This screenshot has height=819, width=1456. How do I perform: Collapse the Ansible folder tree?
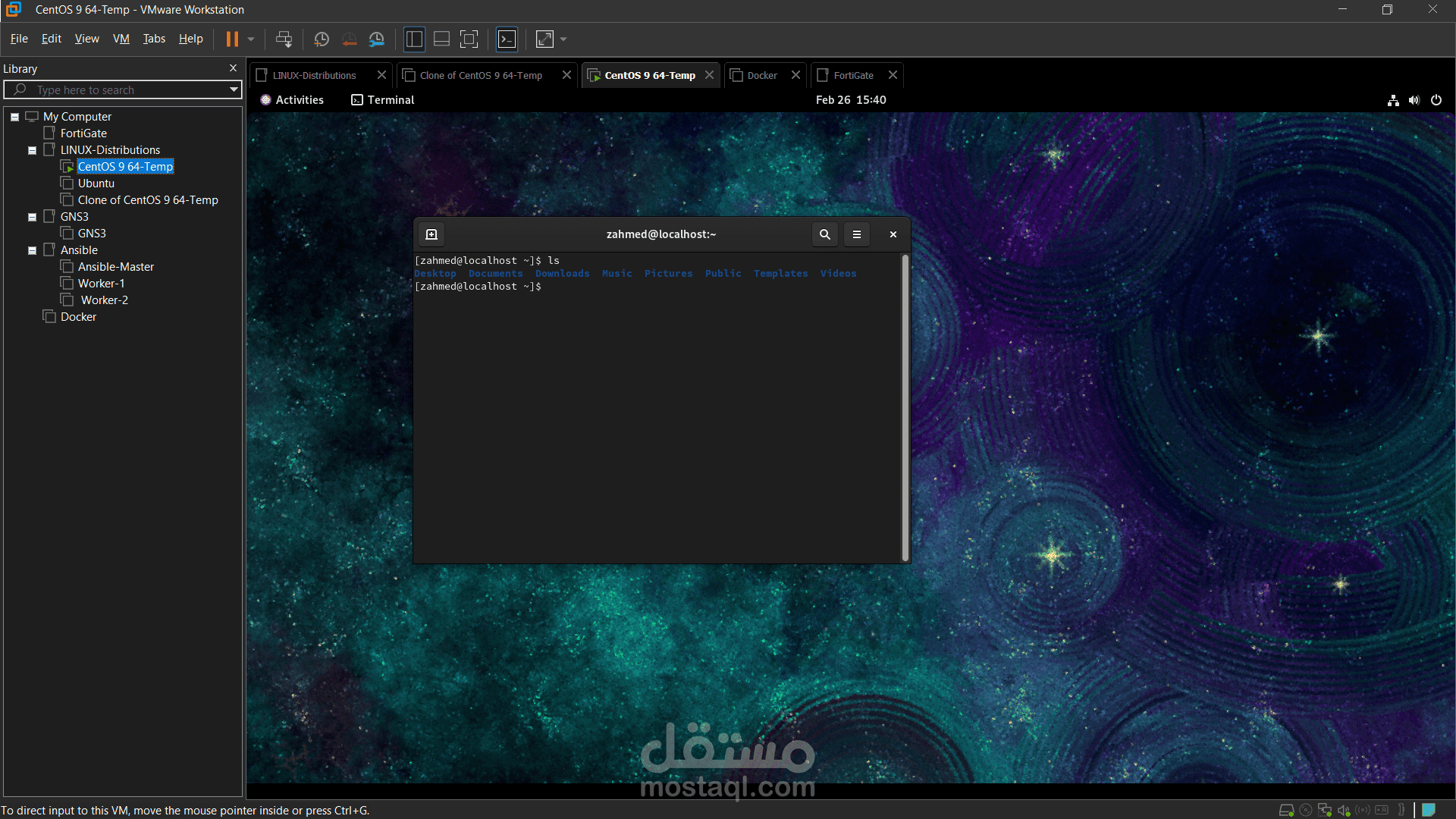click(x=33, y=250)
